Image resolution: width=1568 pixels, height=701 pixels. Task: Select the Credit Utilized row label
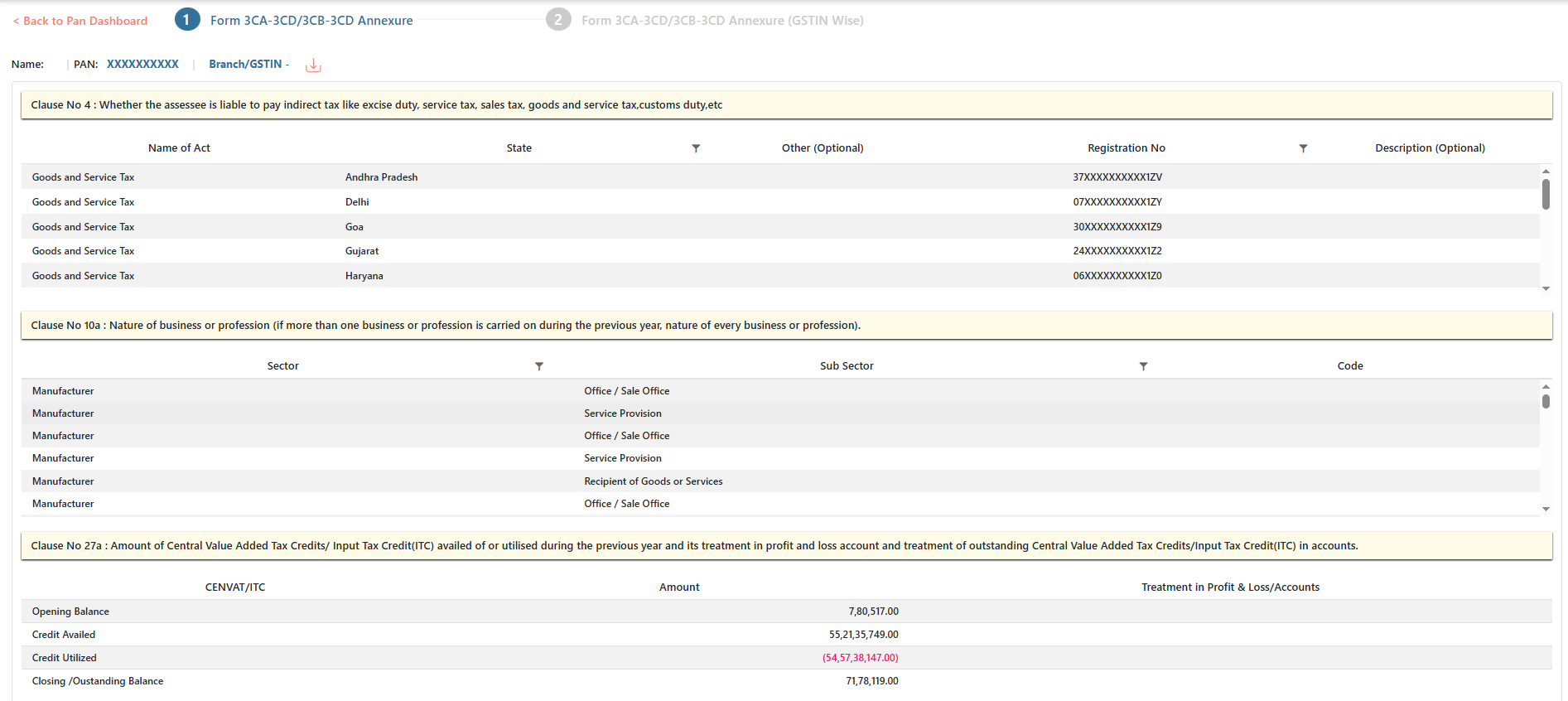coord(65,658)
